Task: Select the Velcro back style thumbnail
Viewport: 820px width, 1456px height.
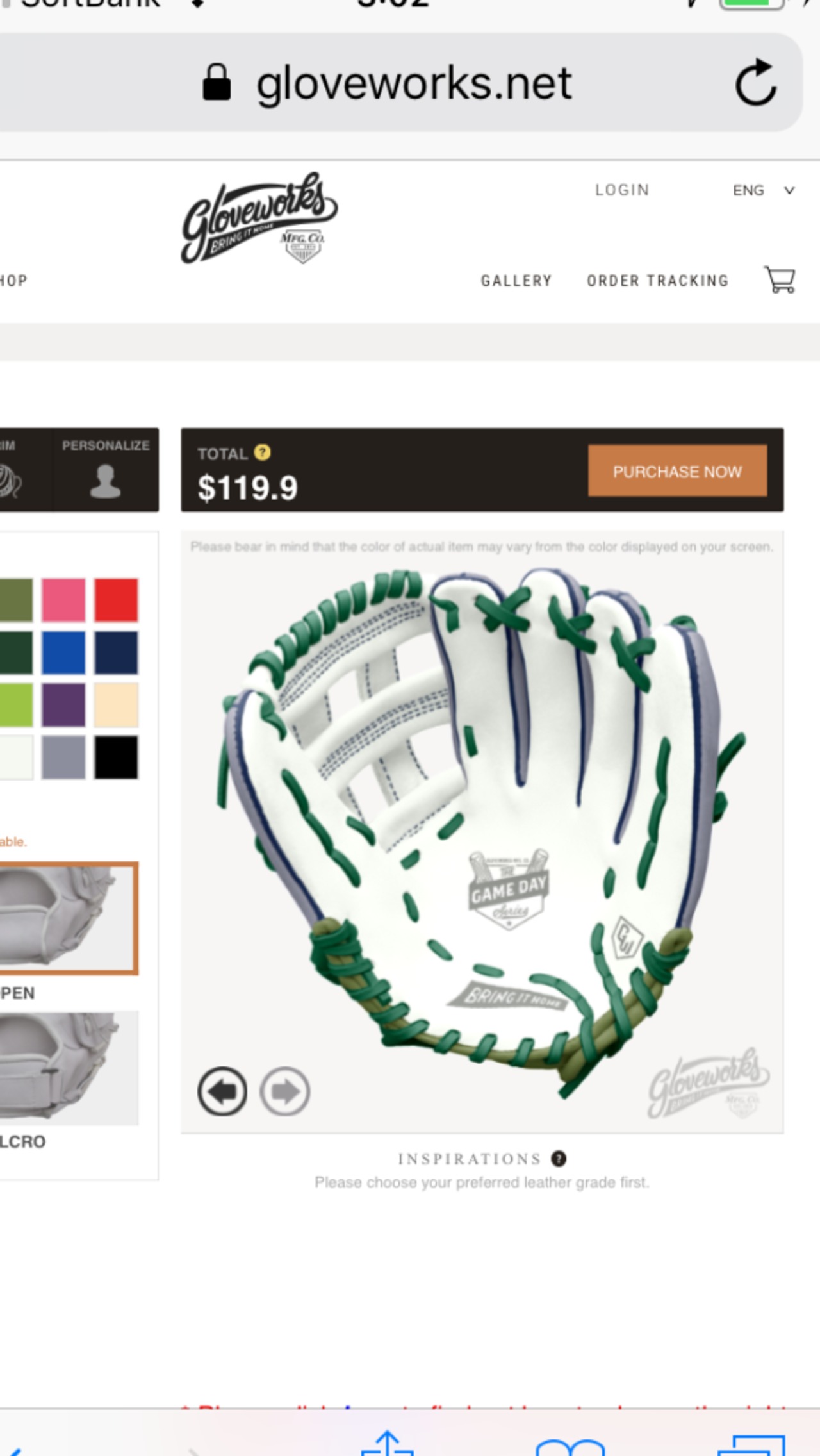Action: (69, 1068)
